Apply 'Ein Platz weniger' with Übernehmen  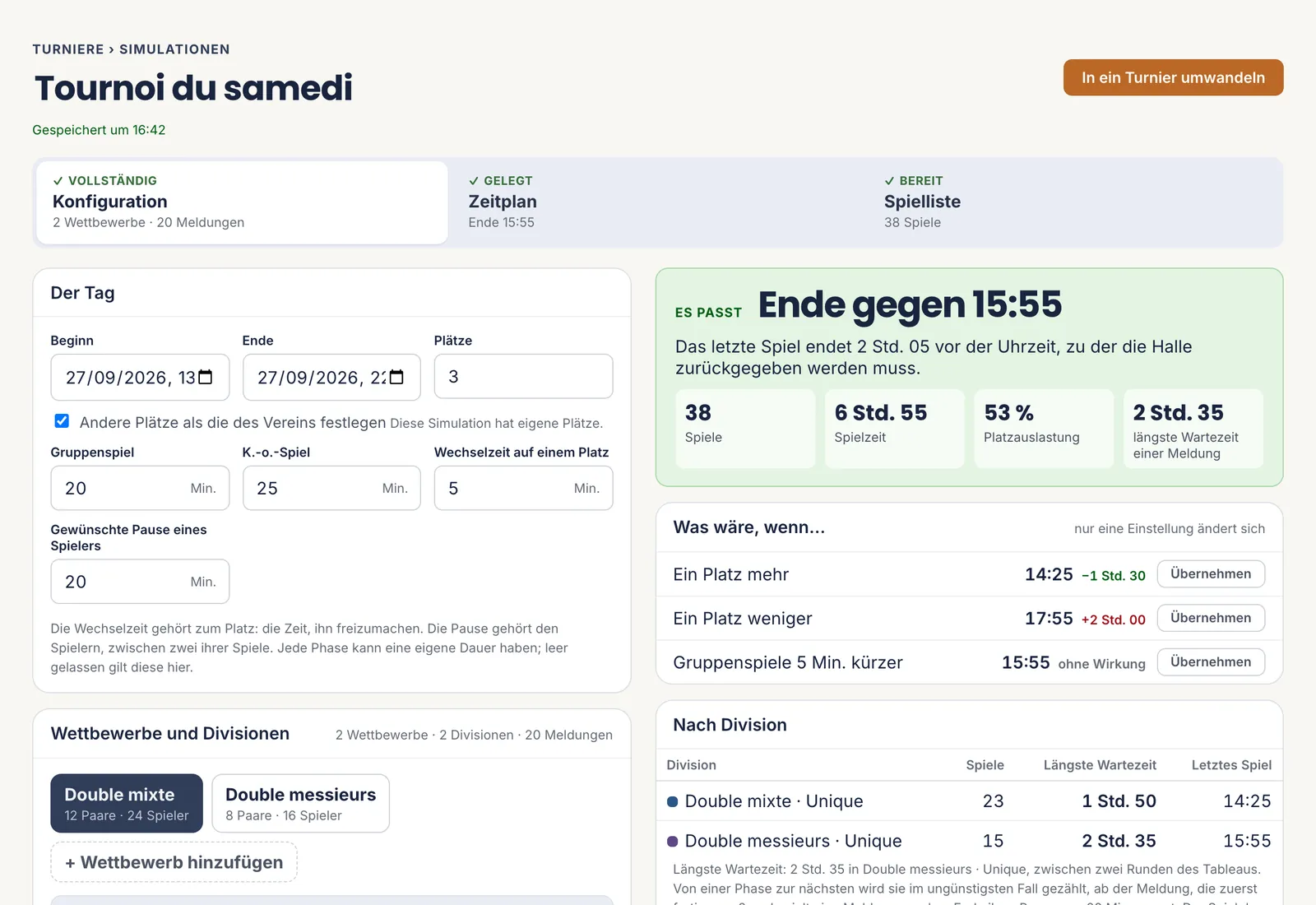(x=1211, y=618)
